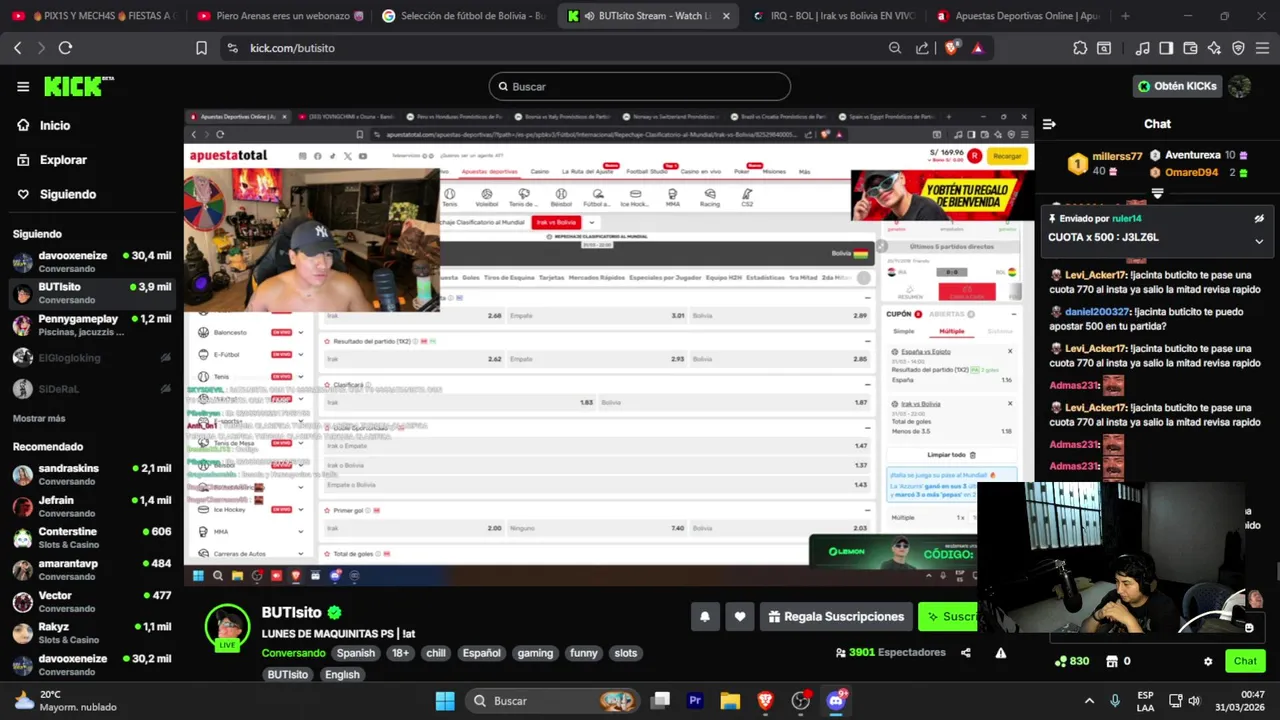Open Brave VPN shield icon
This screenshot has width=1280, height=720.
pos(1238,48)
